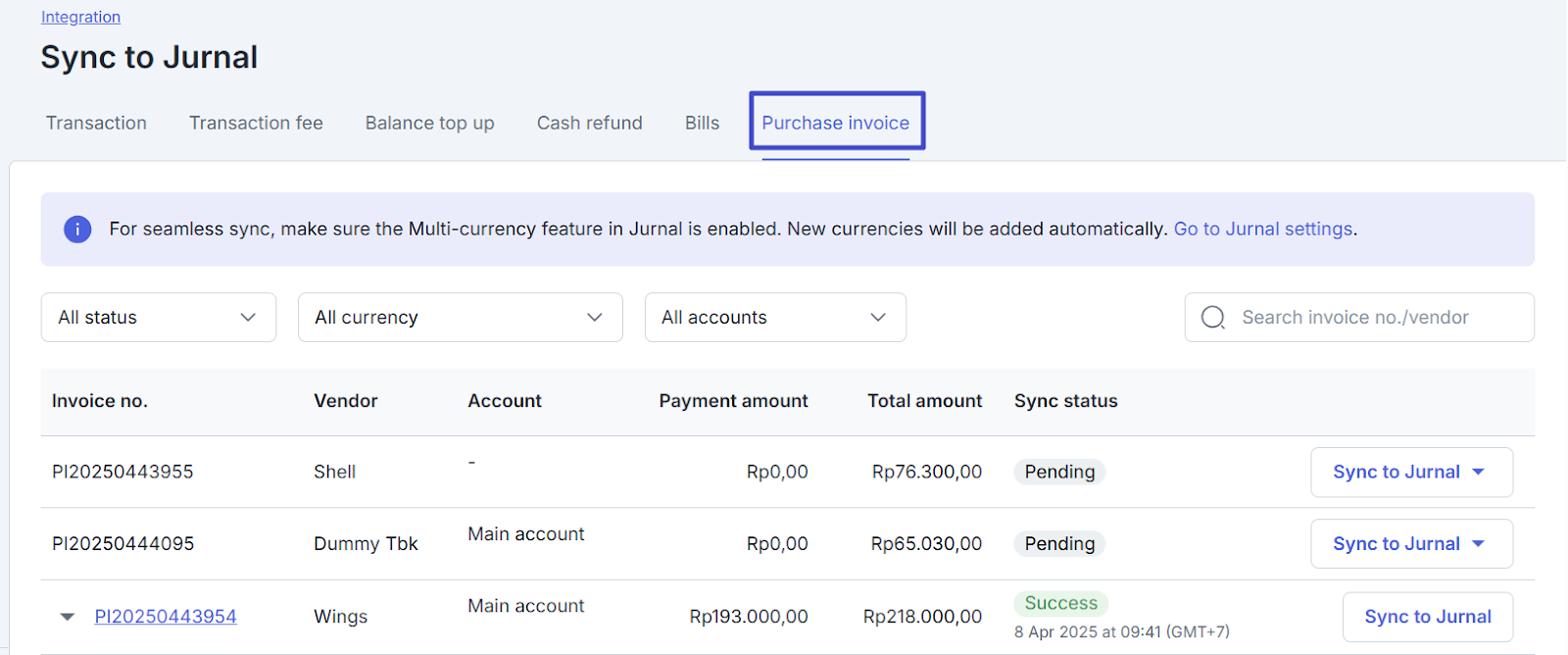The image size is (1568, 655).
Task: Open the Go to Jurnal settings link
Action: click(x=1263, y=229)
